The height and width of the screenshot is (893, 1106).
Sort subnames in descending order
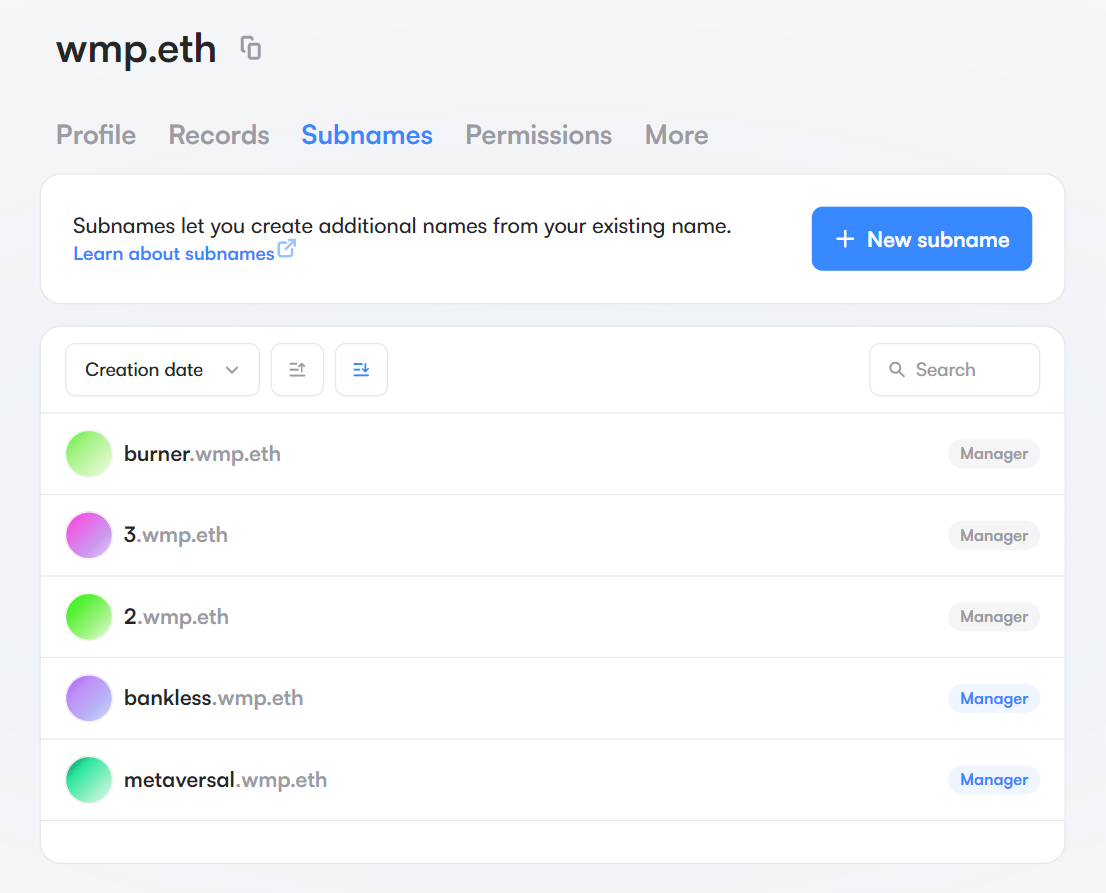(361, 370)
